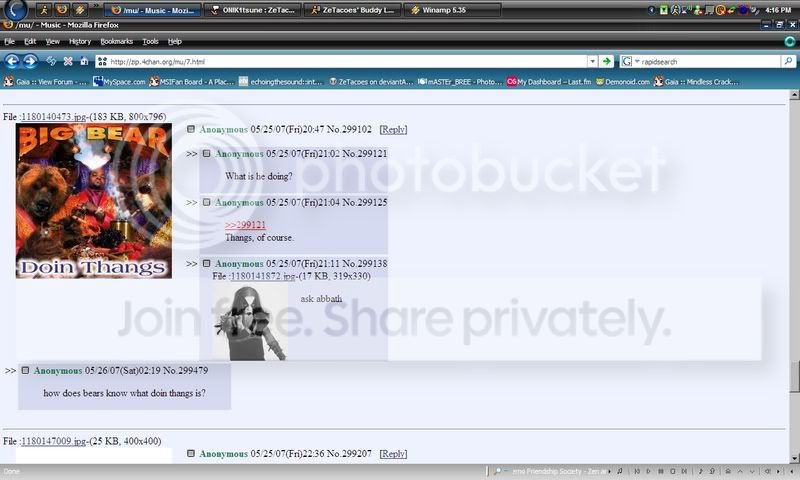Open the Help menu

pos(174,41)
